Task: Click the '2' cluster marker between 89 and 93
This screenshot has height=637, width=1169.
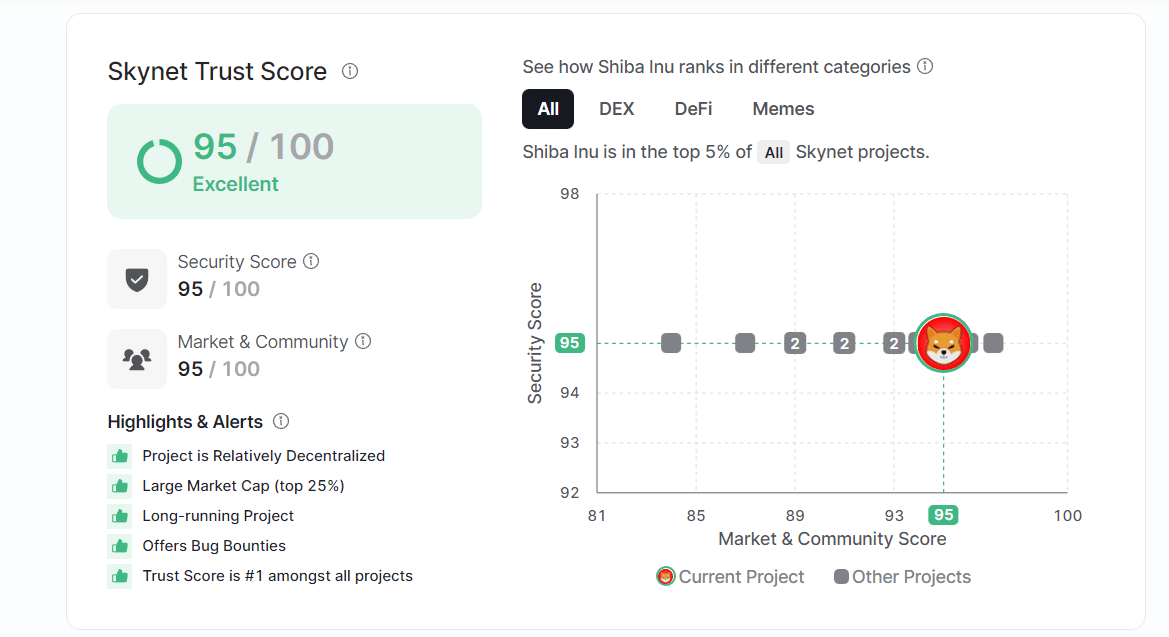Action: click(x=844, y=343)
